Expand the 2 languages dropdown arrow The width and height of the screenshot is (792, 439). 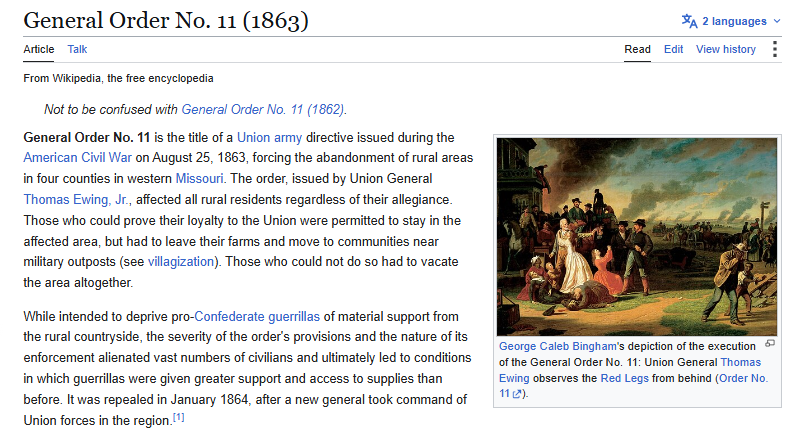tap(777, 21)
